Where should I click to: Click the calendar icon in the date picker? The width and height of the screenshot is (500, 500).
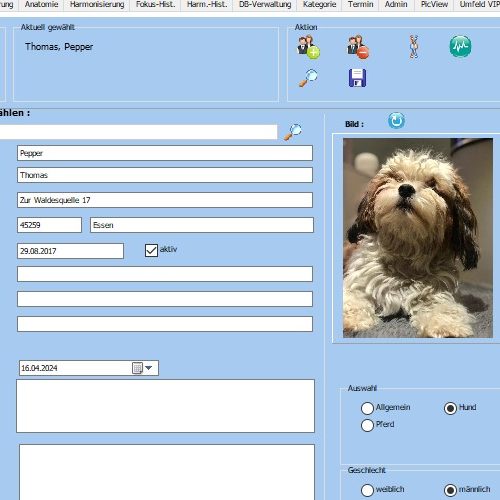[137, 368]
